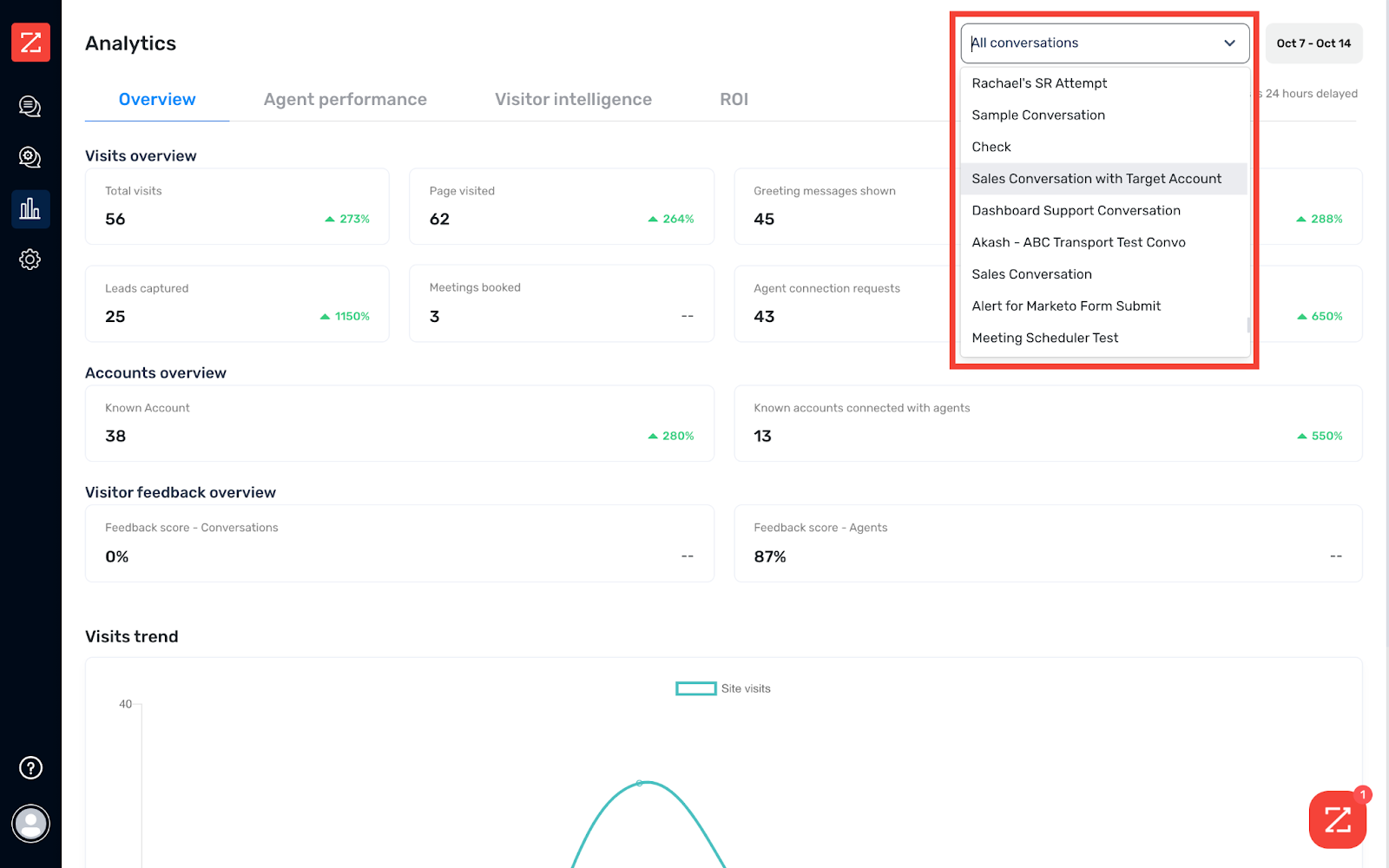Select Akash - ABC Transport Test Convo
This screenshot has width=1389, height=868.
pyautogui.click(x=1104, y=243)
